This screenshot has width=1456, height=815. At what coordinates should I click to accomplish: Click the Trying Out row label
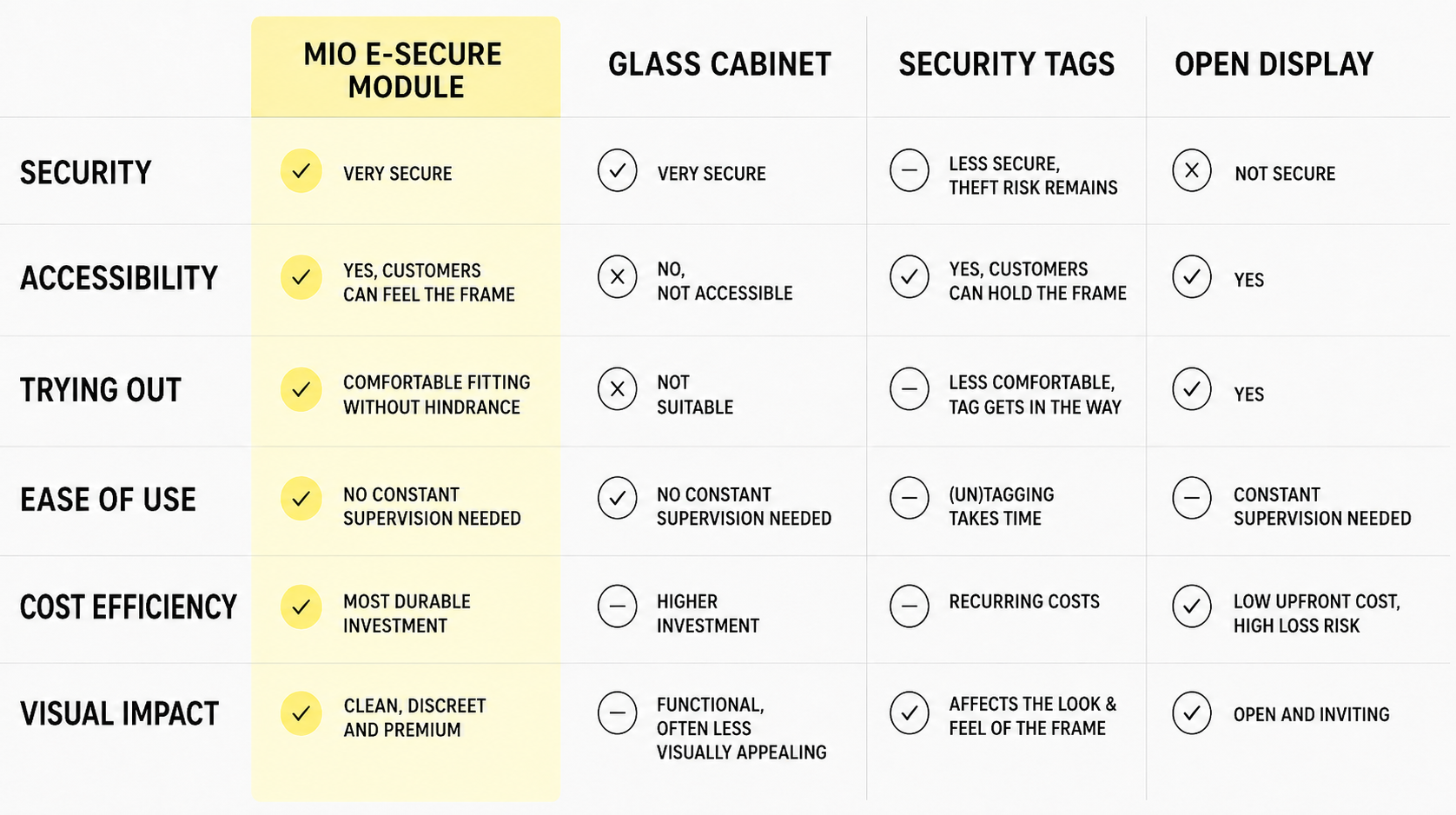pyautogui.click(x=101, y=390)
